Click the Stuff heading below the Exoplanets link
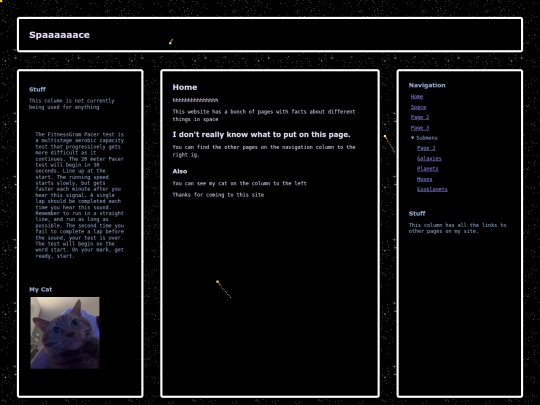540x405 pixels. pos(417,214)
